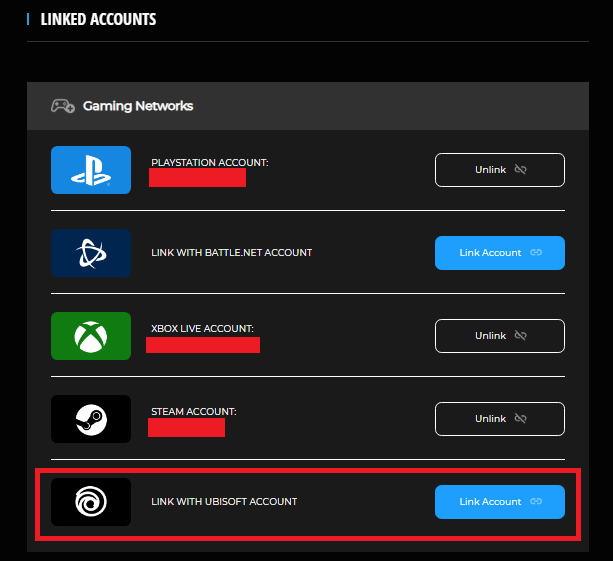Click 'LINK WITH UBISOFT ACCOUNT' text

(224, 502)
